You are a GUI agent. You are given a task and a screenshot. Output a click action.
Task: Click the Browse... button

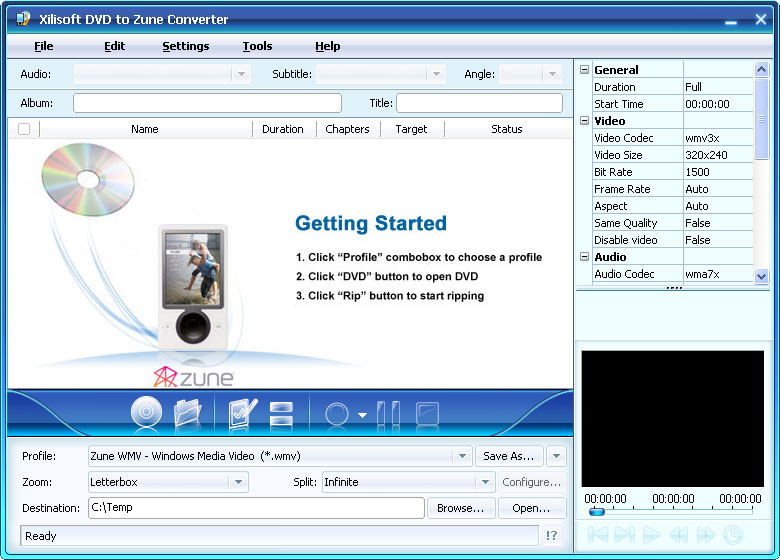tap(461, 508)
